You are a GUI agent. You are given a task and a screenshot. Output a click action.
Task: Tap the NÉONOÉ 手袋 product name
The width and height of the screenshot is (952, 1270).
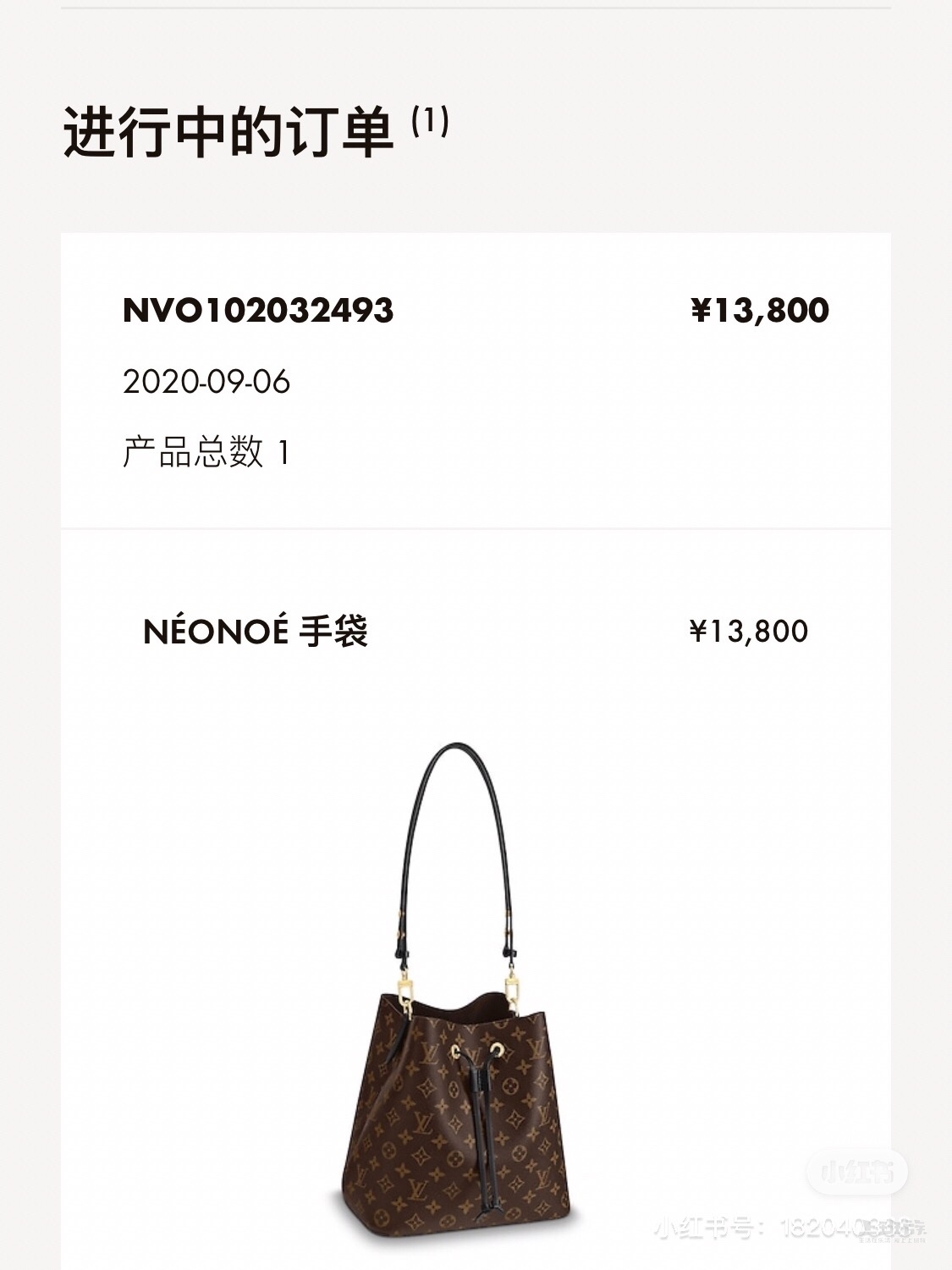pos(256,632)
